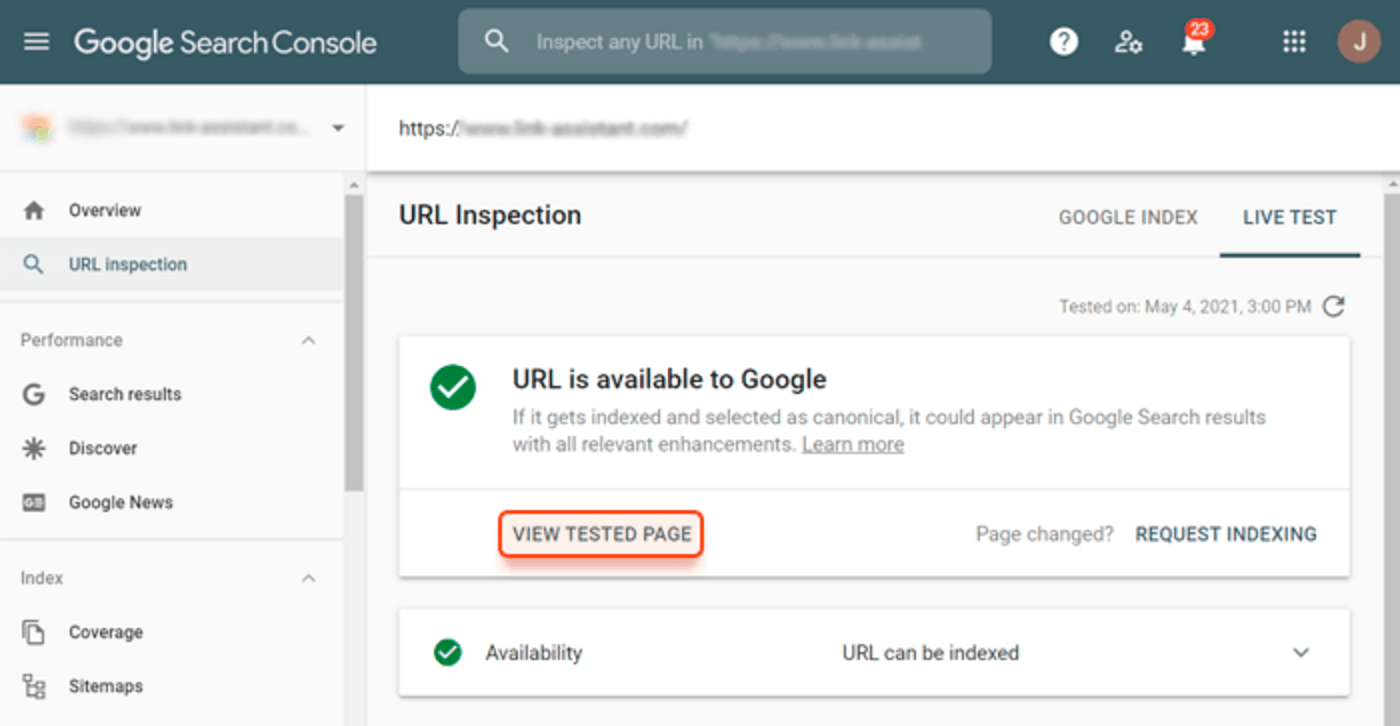View Search results performance report

[124, 394]
